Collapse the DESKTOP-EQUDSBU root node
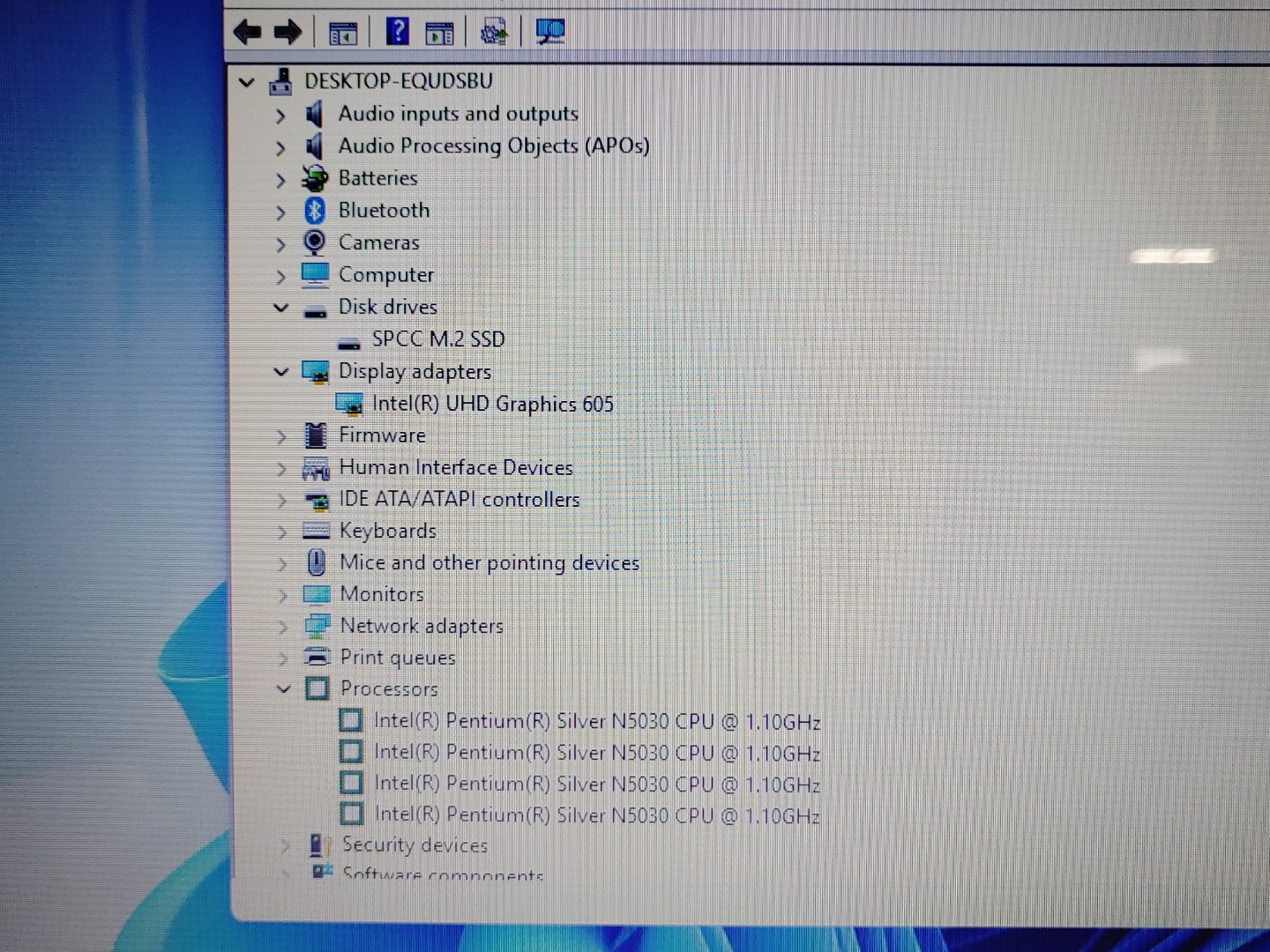This screenshot has height=952, width=1270. (x=247, y=83)
